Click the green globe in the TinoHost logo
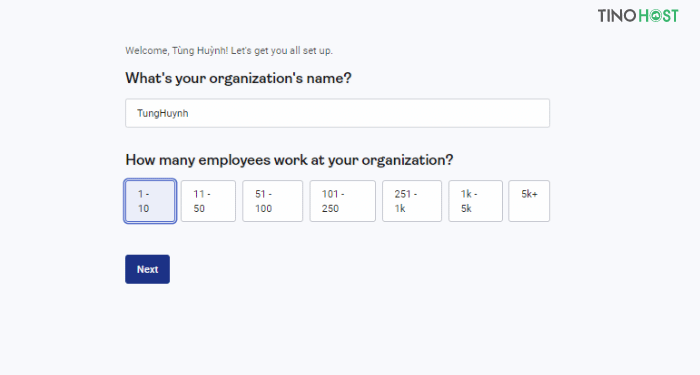The height and width of the screenshot is (375, 700). 655,16
